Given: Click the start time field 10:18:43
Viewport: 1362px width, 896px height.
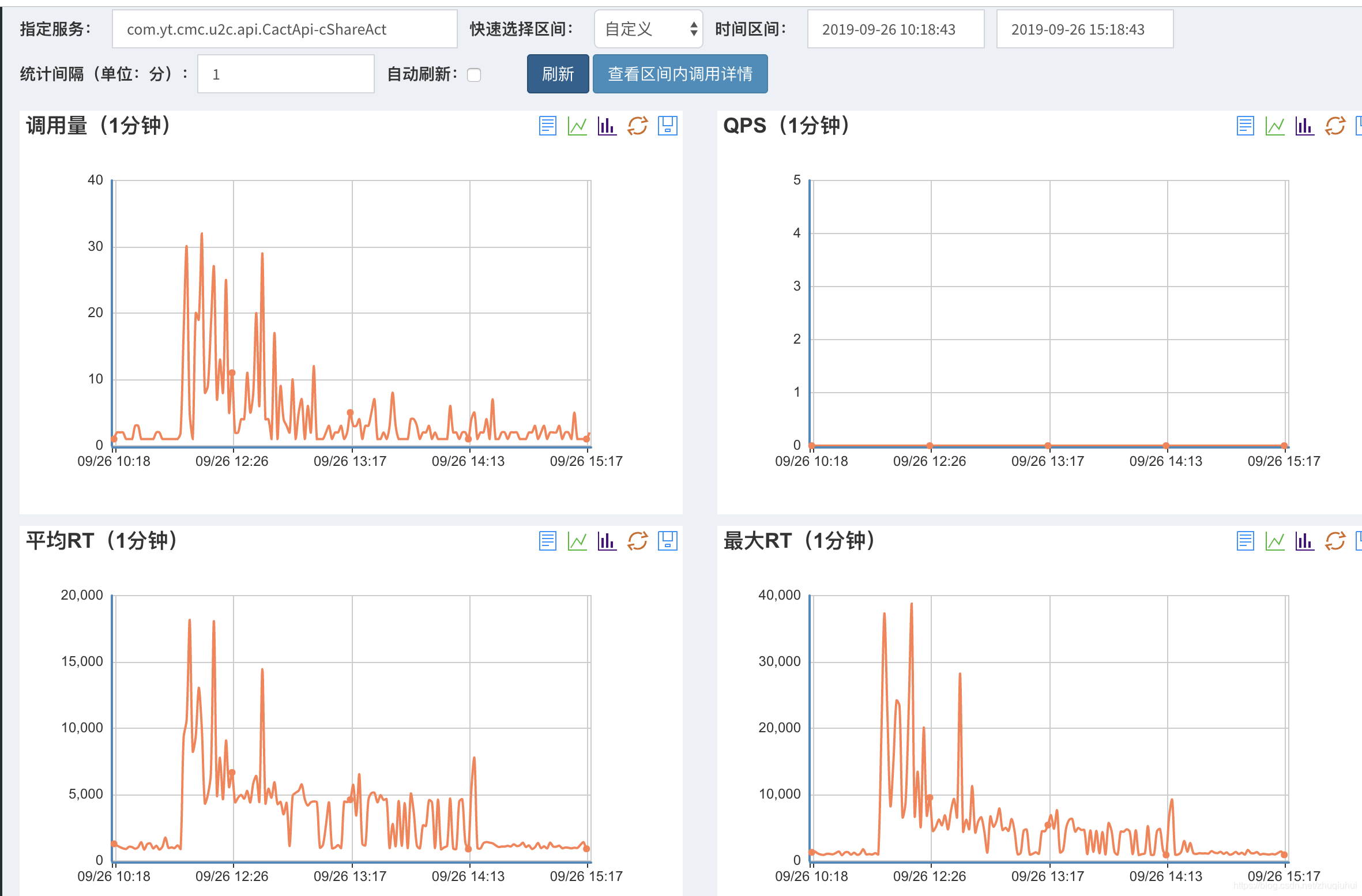Looking at the screenshot, I should (895, 29).
